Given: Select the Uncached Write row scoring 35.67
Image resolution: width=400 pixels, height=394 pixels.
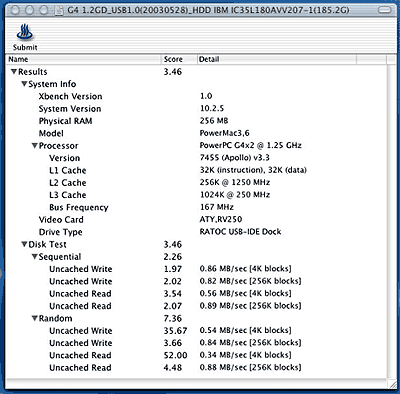Looking at the screenshot, I should click(x=197, y=331).
